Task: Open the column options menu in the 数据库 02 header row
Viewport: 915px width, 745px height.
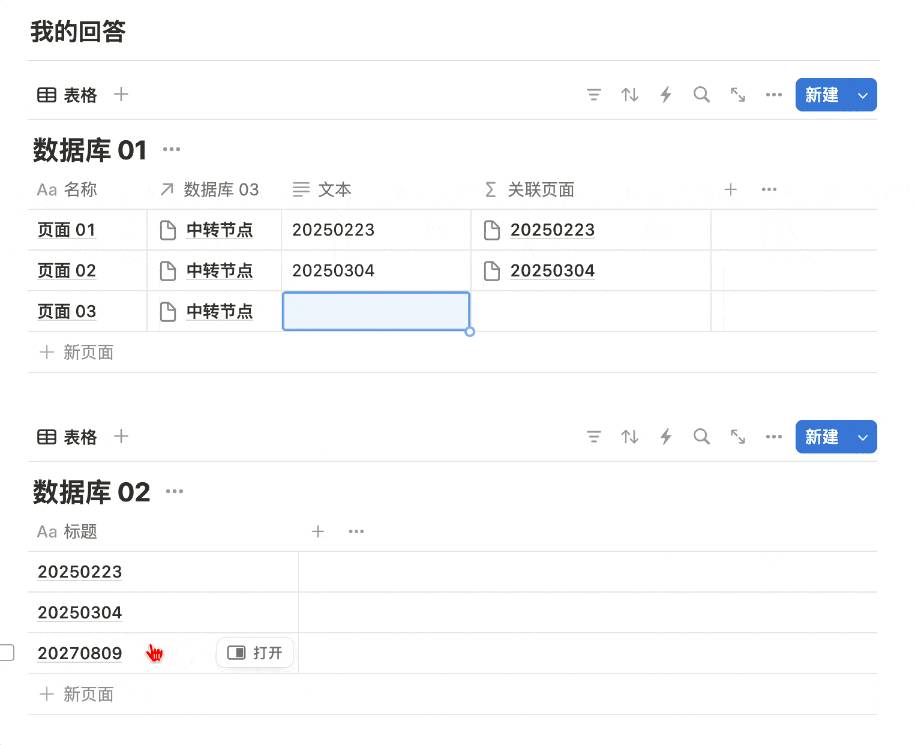Action: 356,531
